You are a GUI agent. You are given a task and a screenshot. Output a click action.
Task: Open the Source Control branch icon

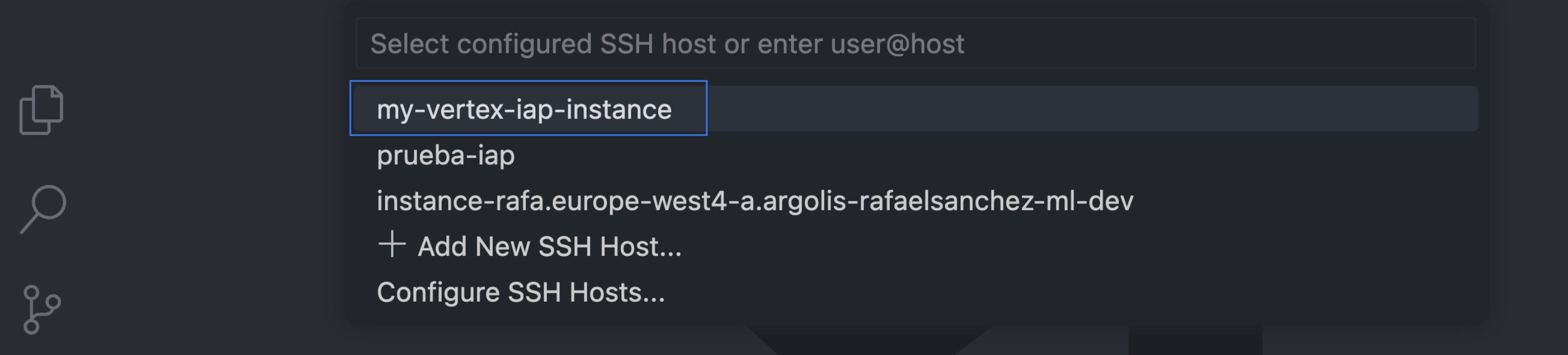coord(42,309)
